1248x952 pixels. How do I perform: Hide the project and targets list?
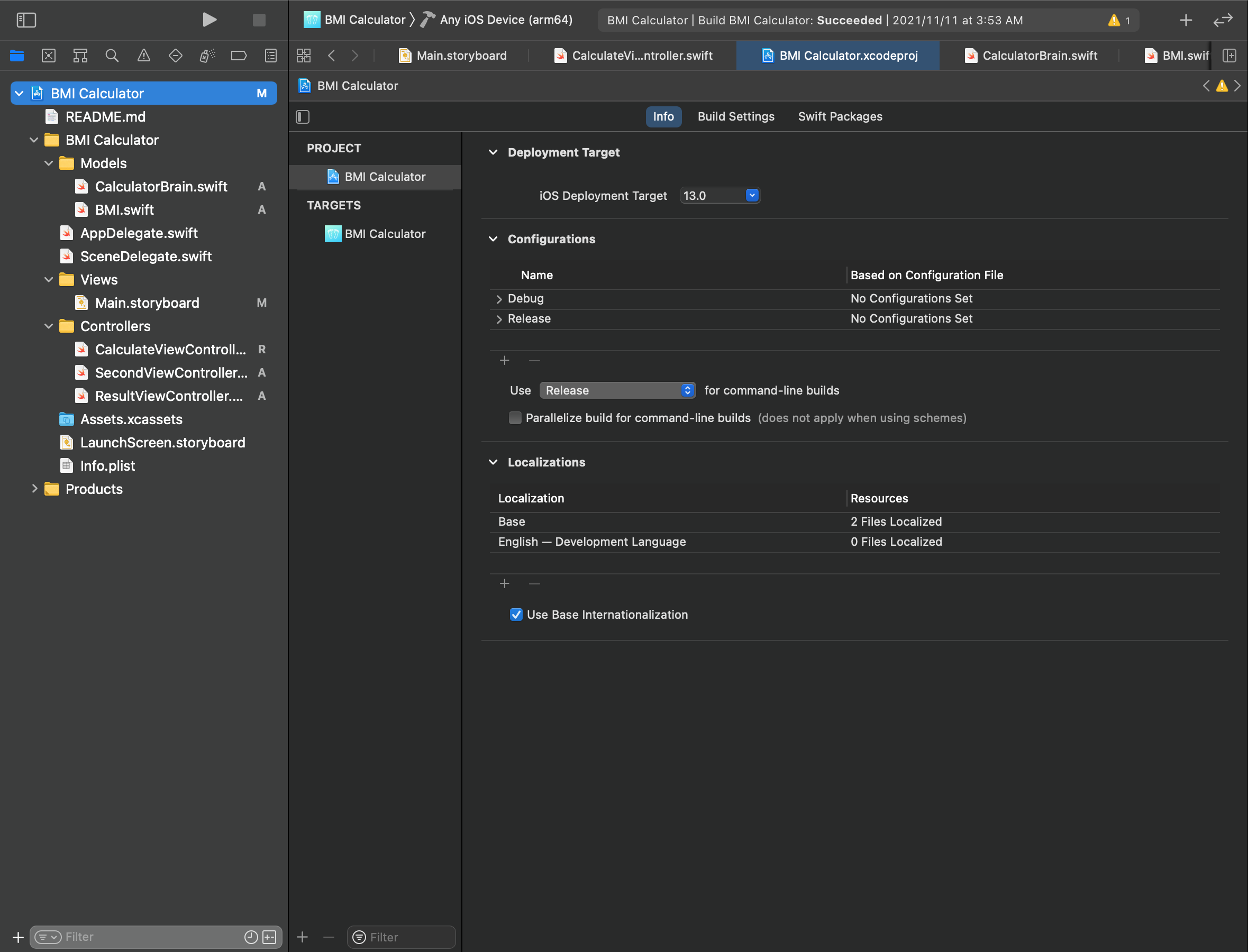point(303,117)
